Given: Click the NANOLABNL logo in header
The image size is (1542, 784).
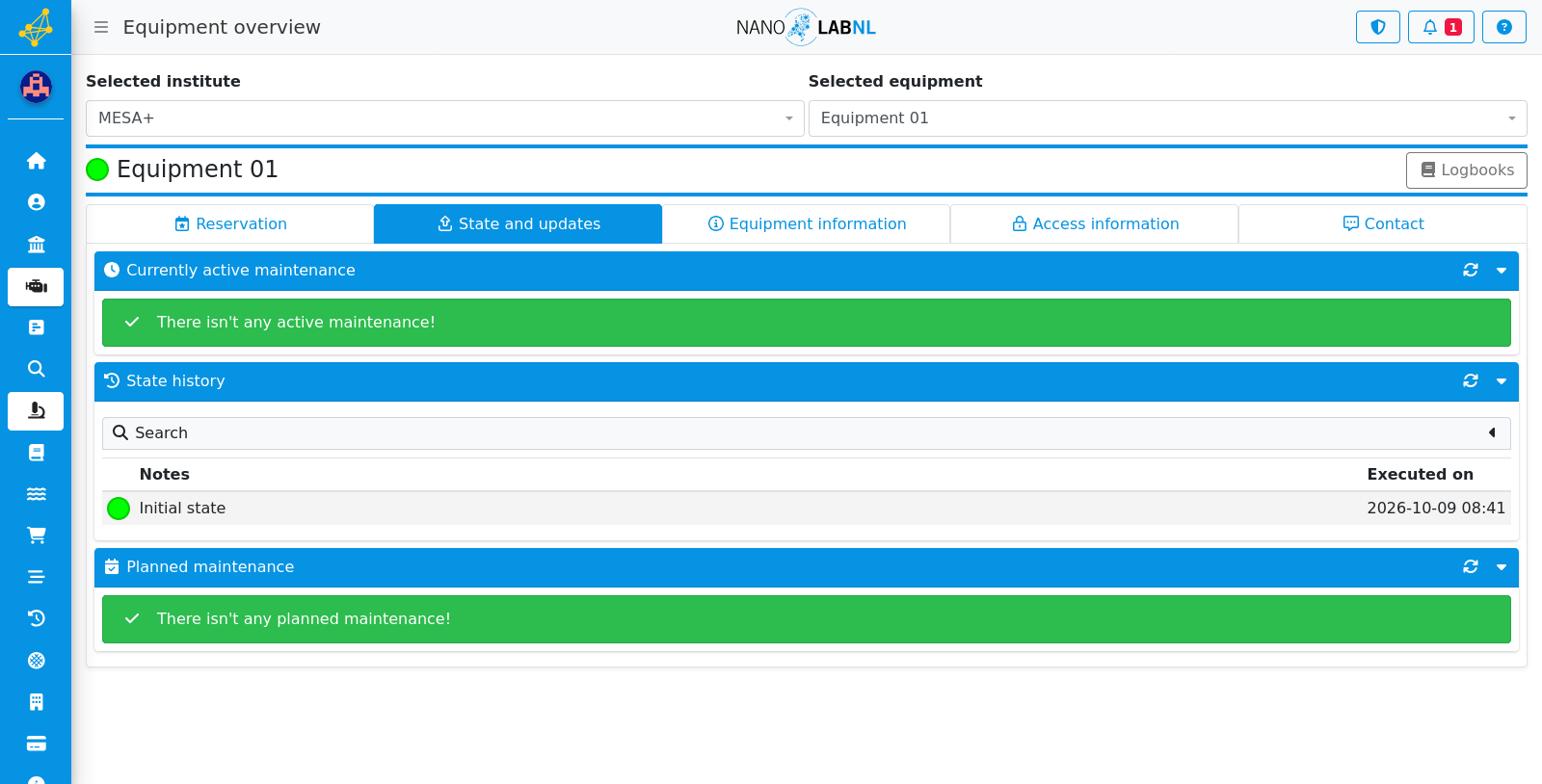Looking at the screenshot, I should pyautogui.click(x=806, y=27).
